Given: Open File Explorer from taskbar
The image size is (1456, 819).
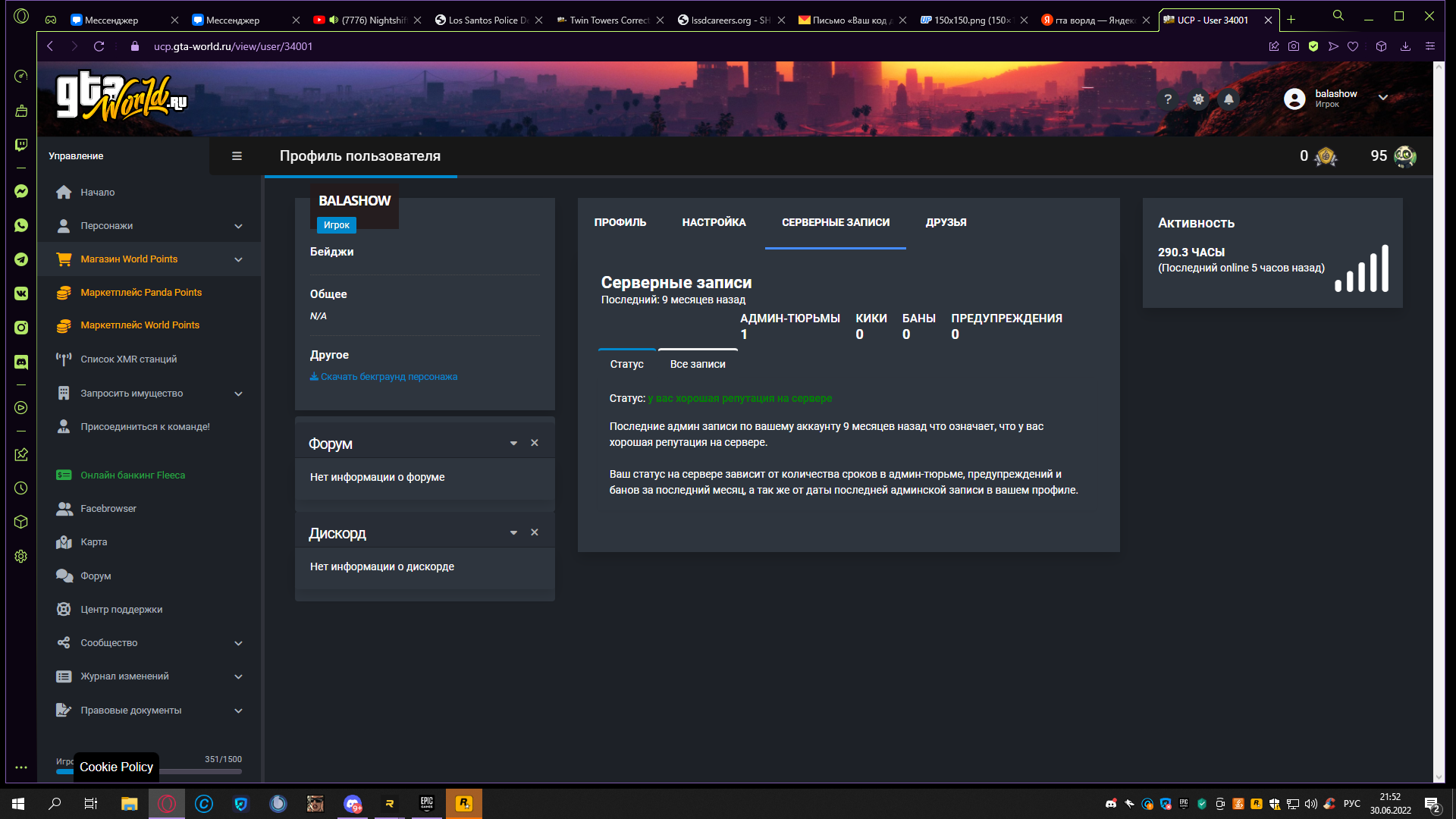Looking at the screenshot, I should tap(130, 804).
